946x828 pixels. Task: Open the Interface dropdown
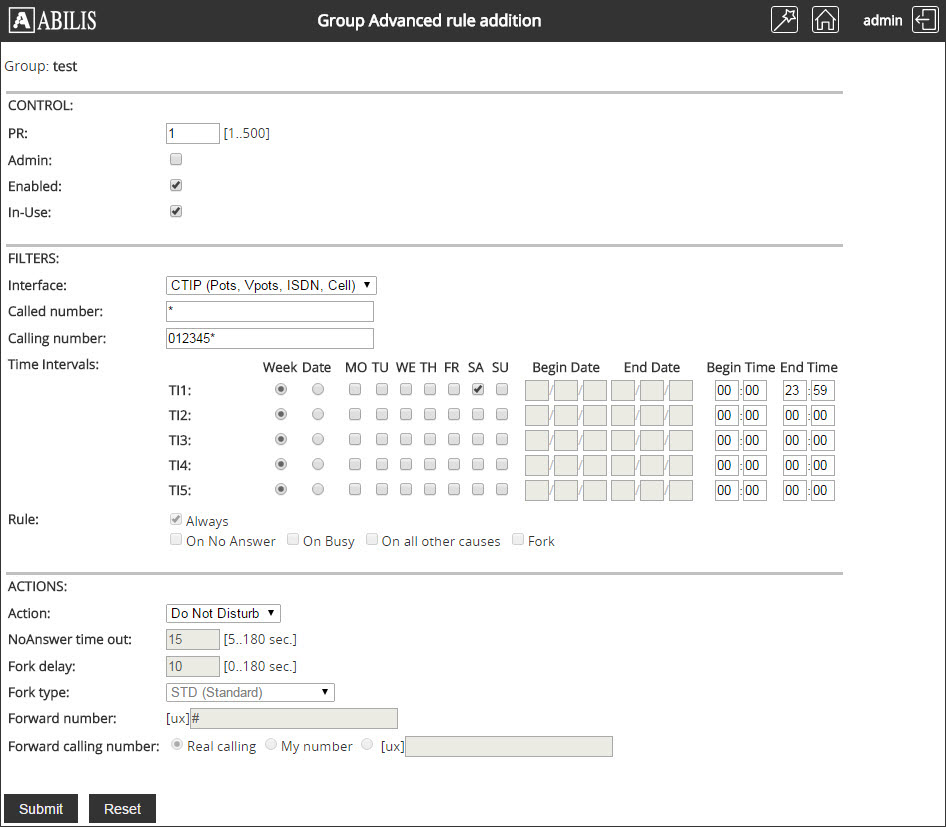271,285
